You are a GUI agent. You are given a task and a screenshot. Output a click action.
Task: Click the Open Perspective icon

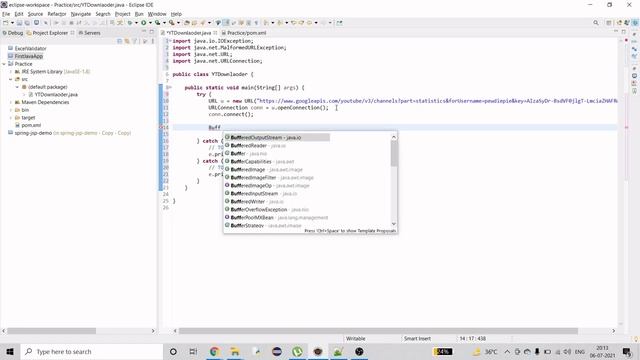609,23
